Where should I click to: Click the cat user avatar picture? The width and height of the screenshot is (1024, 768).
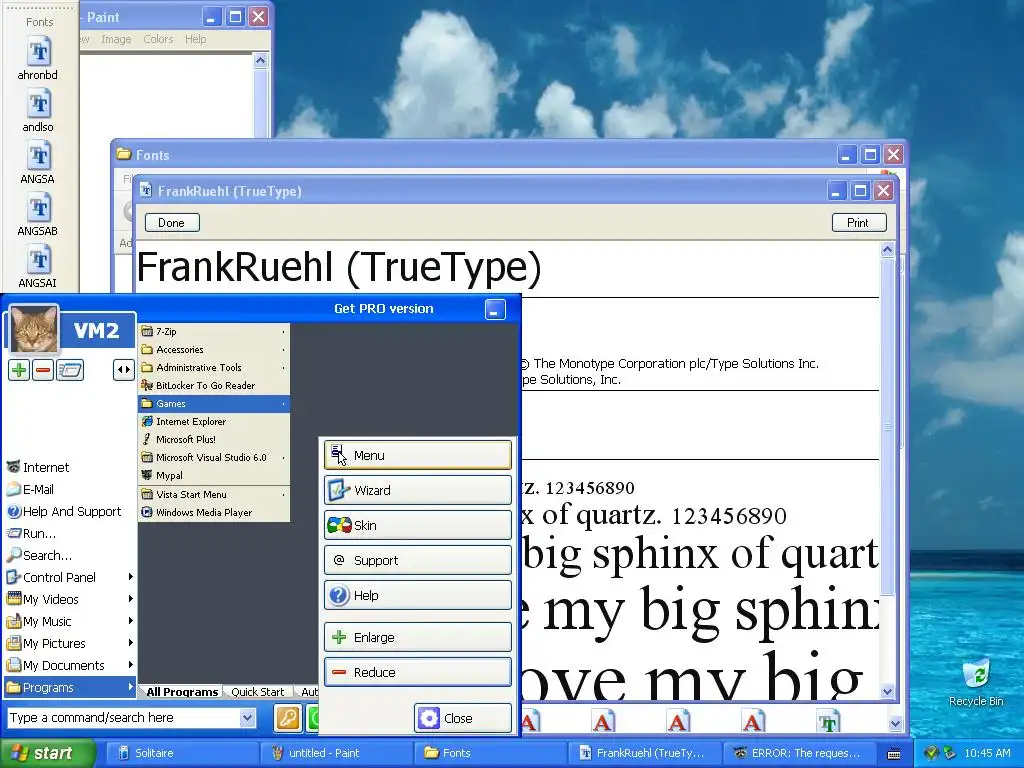[33, 330]
